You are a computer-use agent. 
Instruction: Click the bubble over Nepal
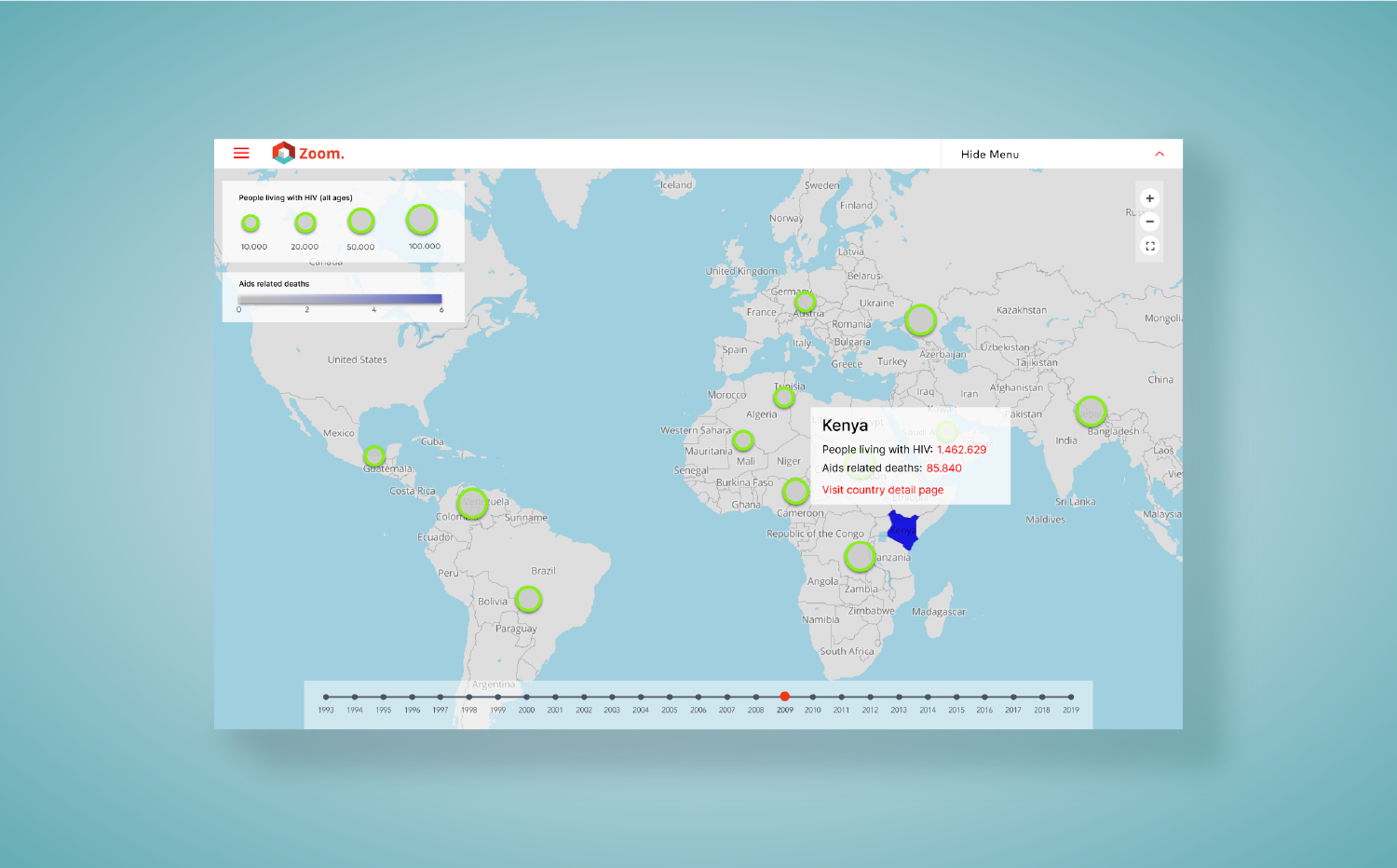click(x=1091, y=411)
